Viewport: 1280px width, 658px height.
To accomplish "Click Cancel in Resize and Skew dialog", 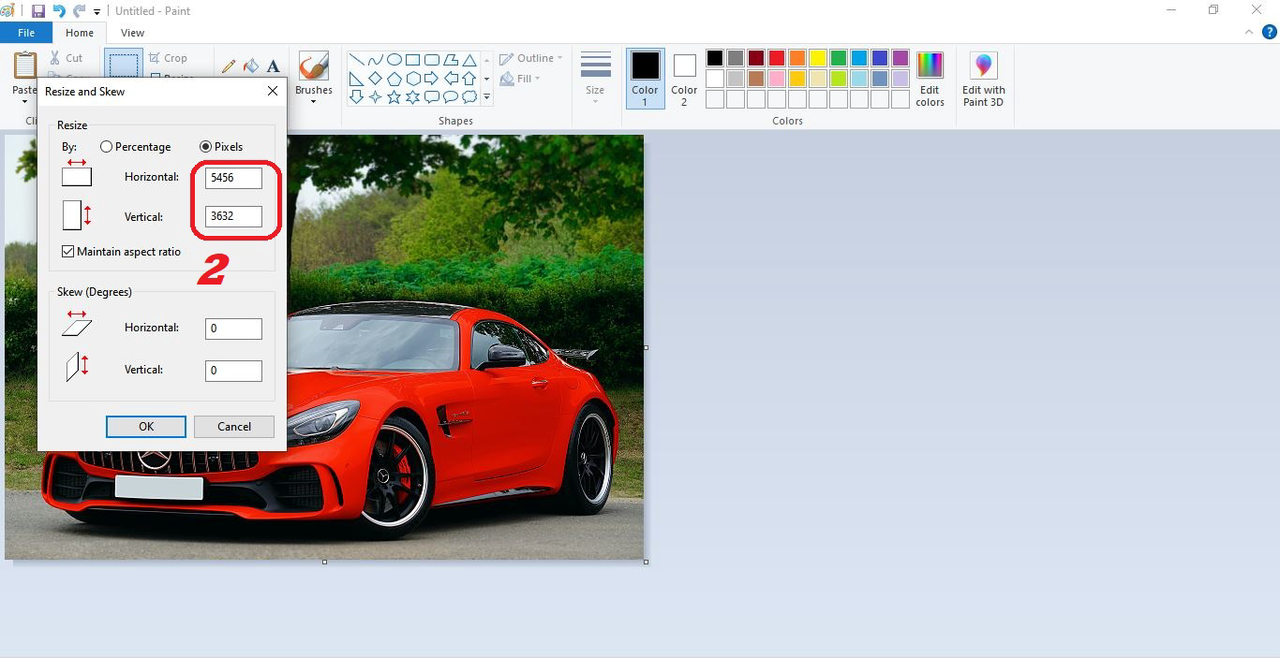I will [x=234, y=426].
